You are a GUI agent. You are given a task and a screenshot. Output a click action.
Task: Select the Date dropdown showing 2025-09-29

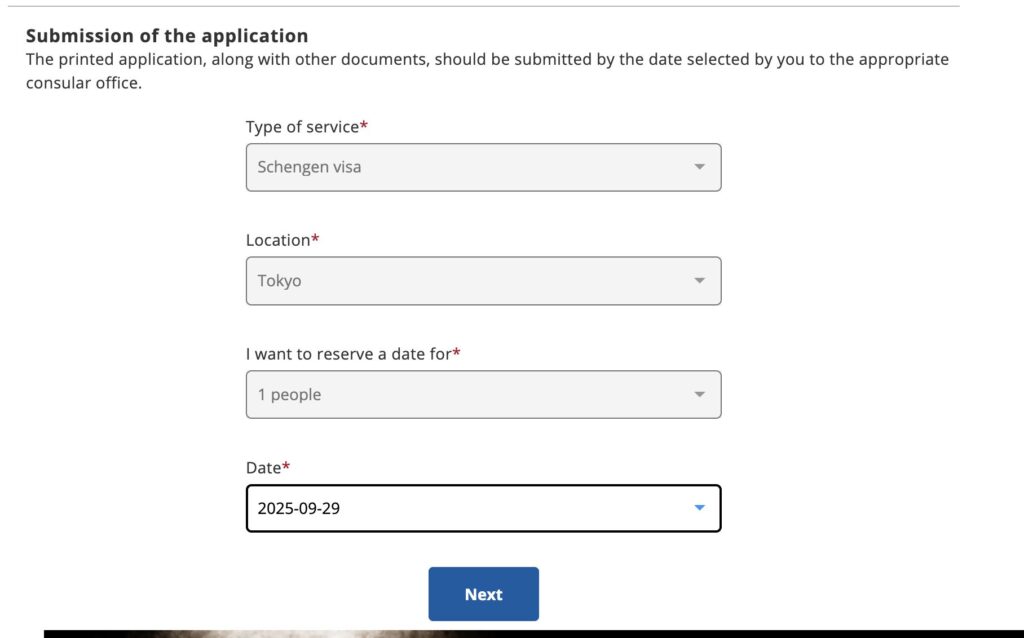click(483, 508)
